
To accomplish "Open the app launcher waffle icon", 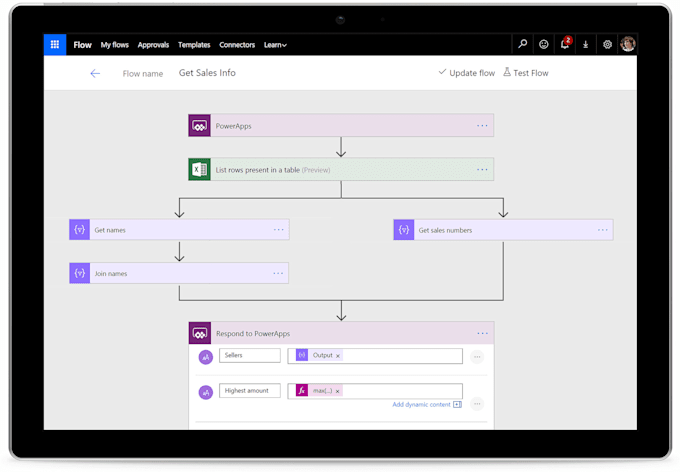I will point(55,45).
